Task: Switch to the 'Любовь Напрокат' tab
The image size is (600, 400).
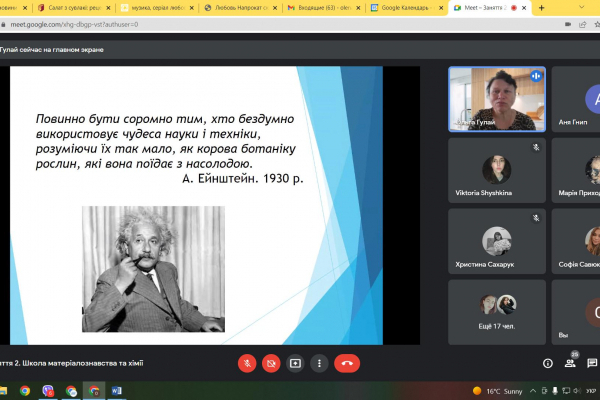Action: pos(241,8)
